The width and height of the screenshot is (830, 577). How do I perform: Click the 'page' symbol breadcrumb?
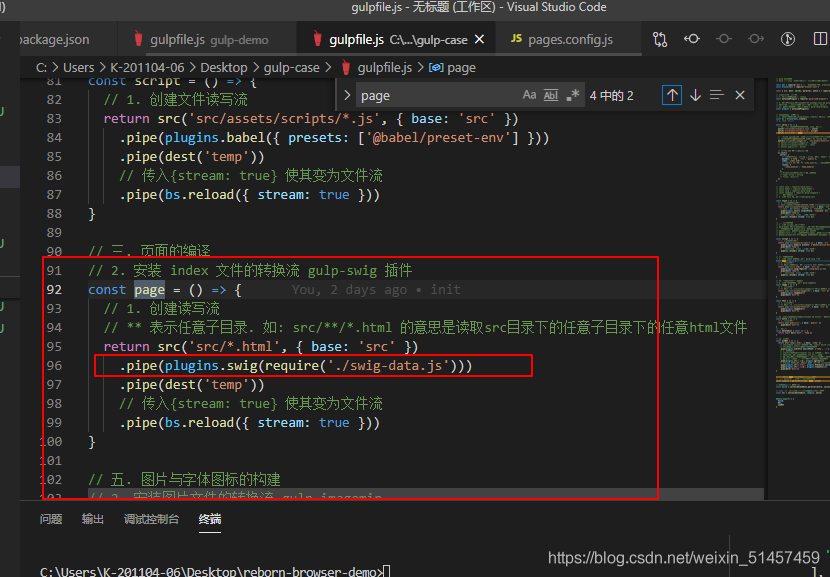point(461,68)
